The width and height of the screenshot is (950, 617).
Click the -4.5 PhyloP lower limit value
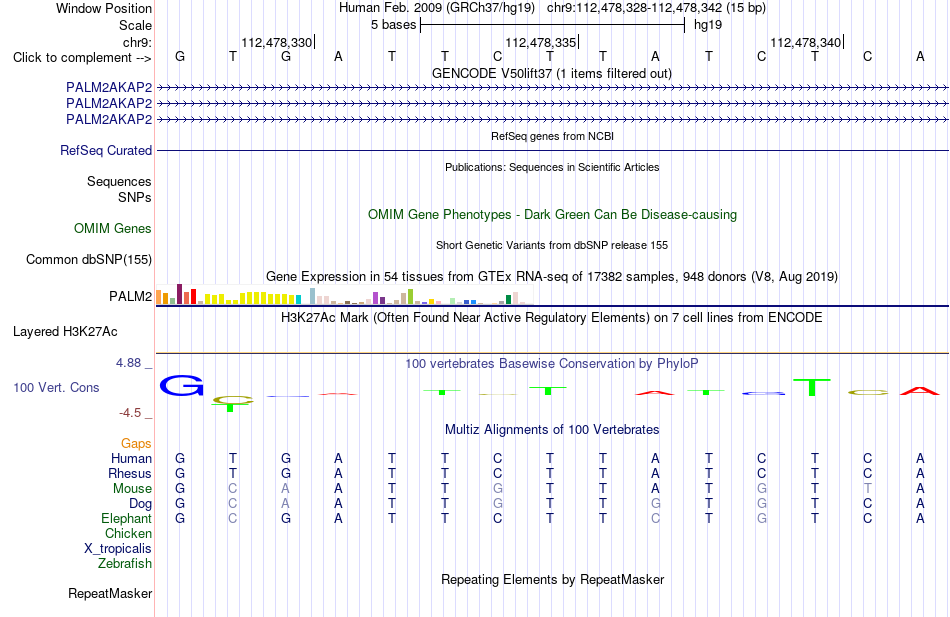(130, 413)
